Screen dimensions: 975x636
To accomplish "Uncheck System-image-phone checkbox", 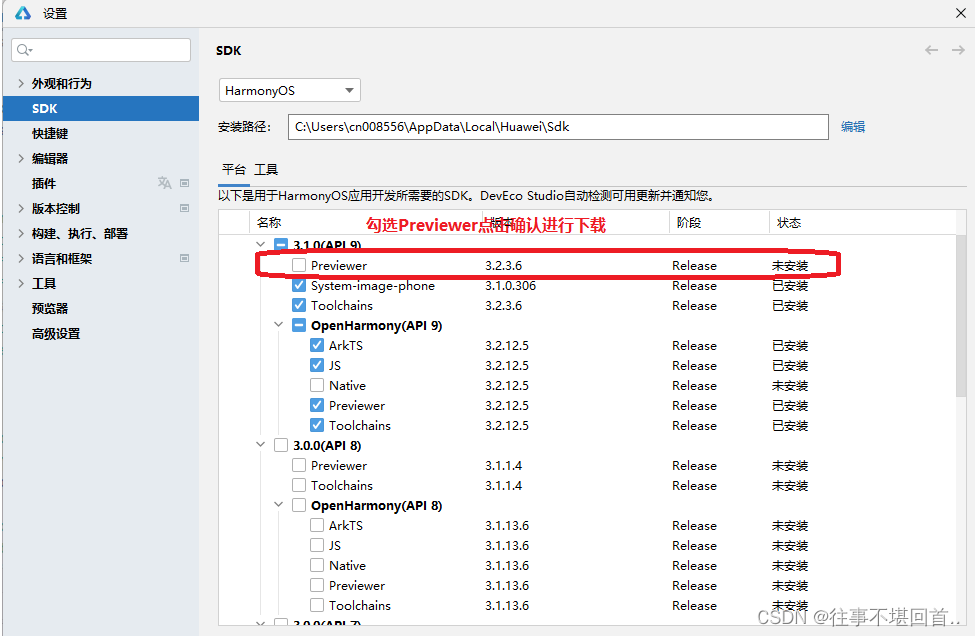I will 298,285.
